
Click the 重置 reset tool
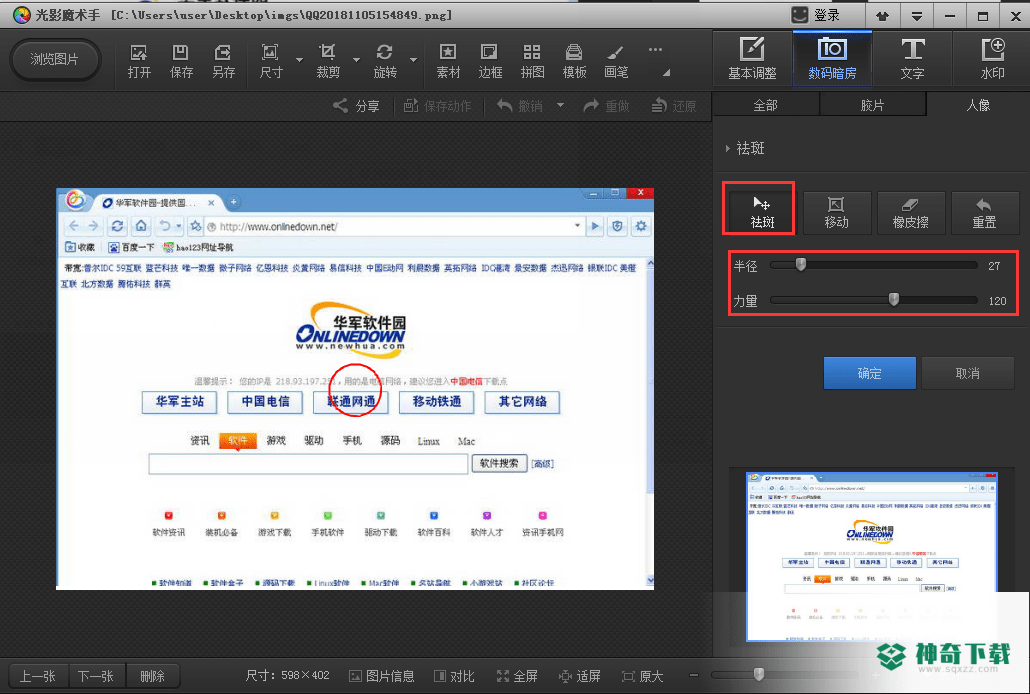point(984,212)
